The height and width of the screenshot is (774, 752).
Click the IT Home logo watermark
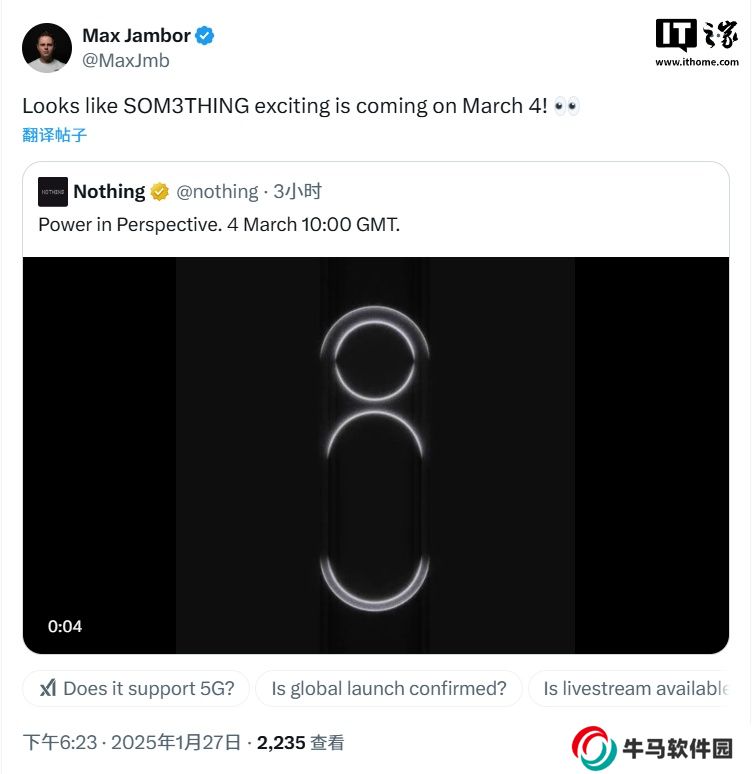pos(697,35)
